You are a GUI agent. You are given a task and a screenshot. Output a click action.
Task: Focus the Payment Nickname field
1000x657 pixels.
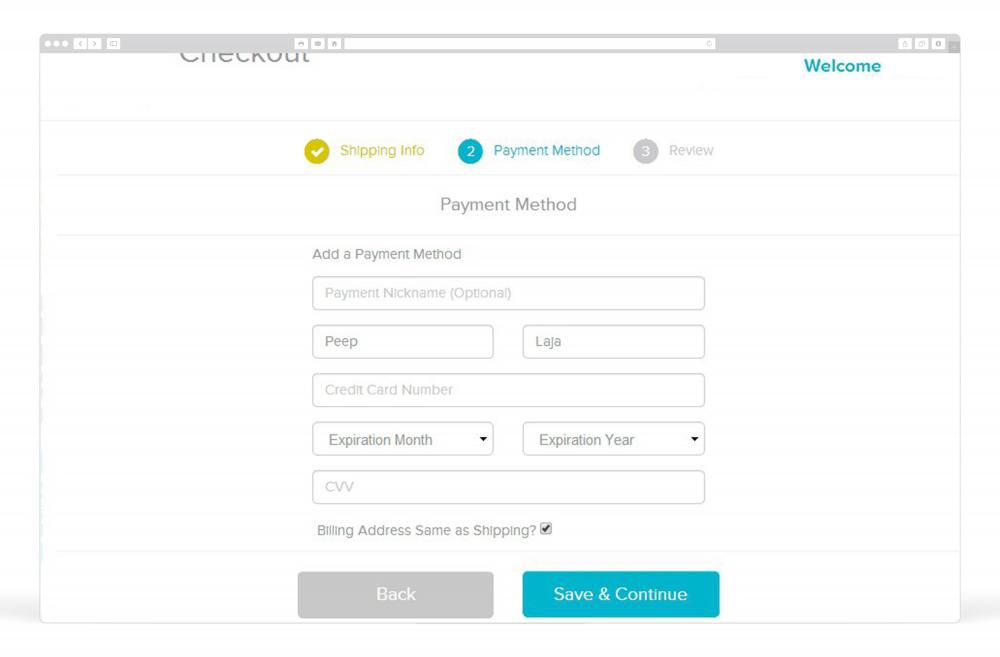[508, 293]
